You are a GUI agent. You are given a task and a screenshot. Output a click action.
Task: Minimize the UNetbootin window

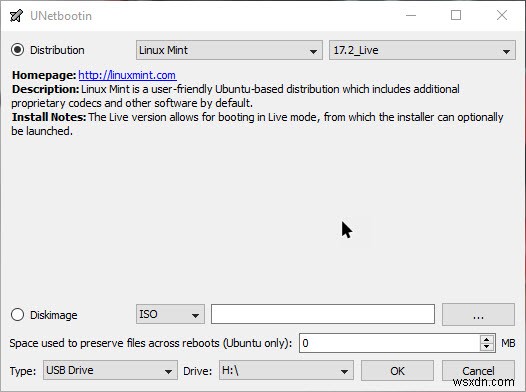411,15
